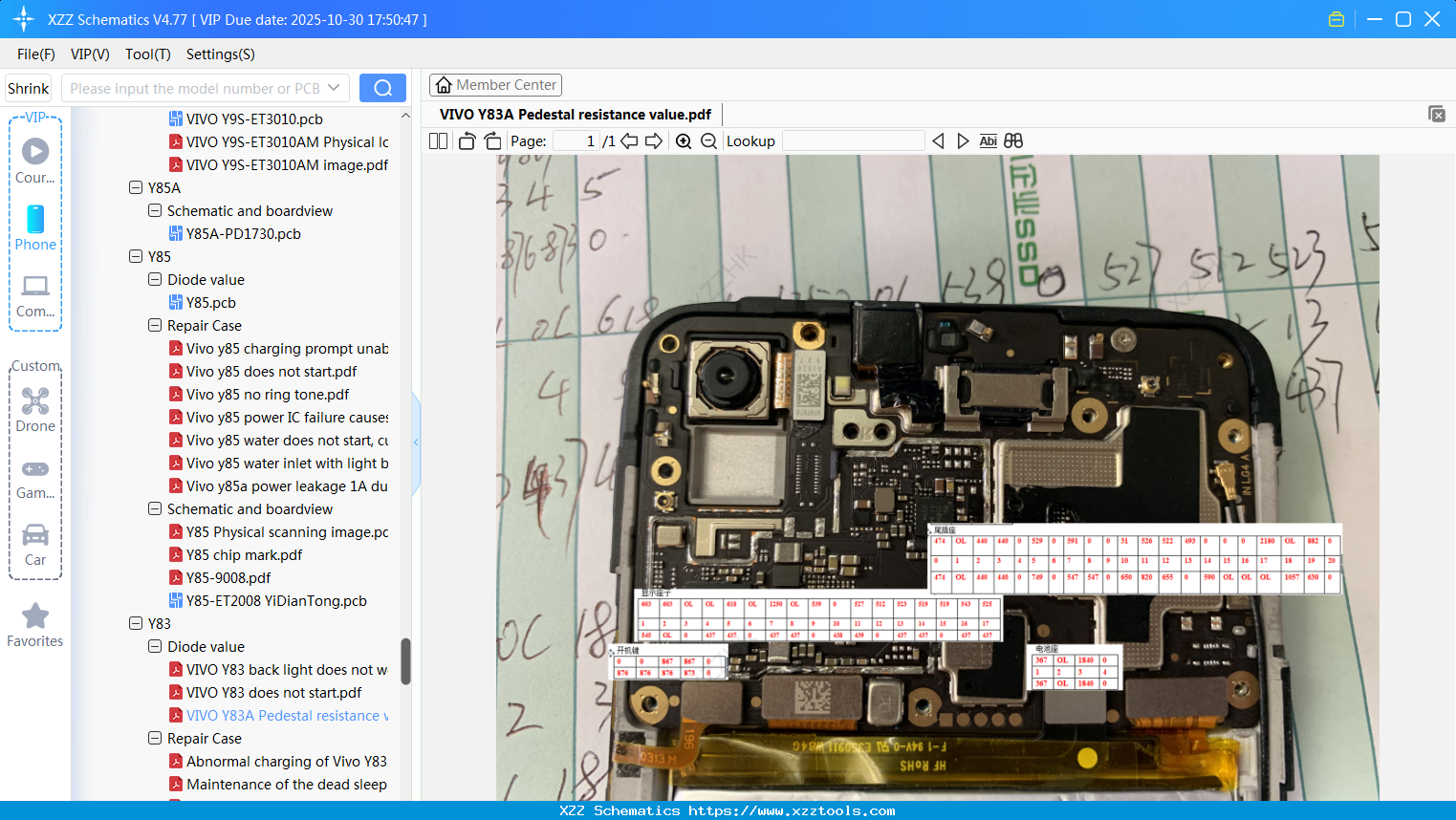The width and height of the screenshot is (1456, 820).
Task: Toggle the two-page layout view icon
Action: click(438, 141)
